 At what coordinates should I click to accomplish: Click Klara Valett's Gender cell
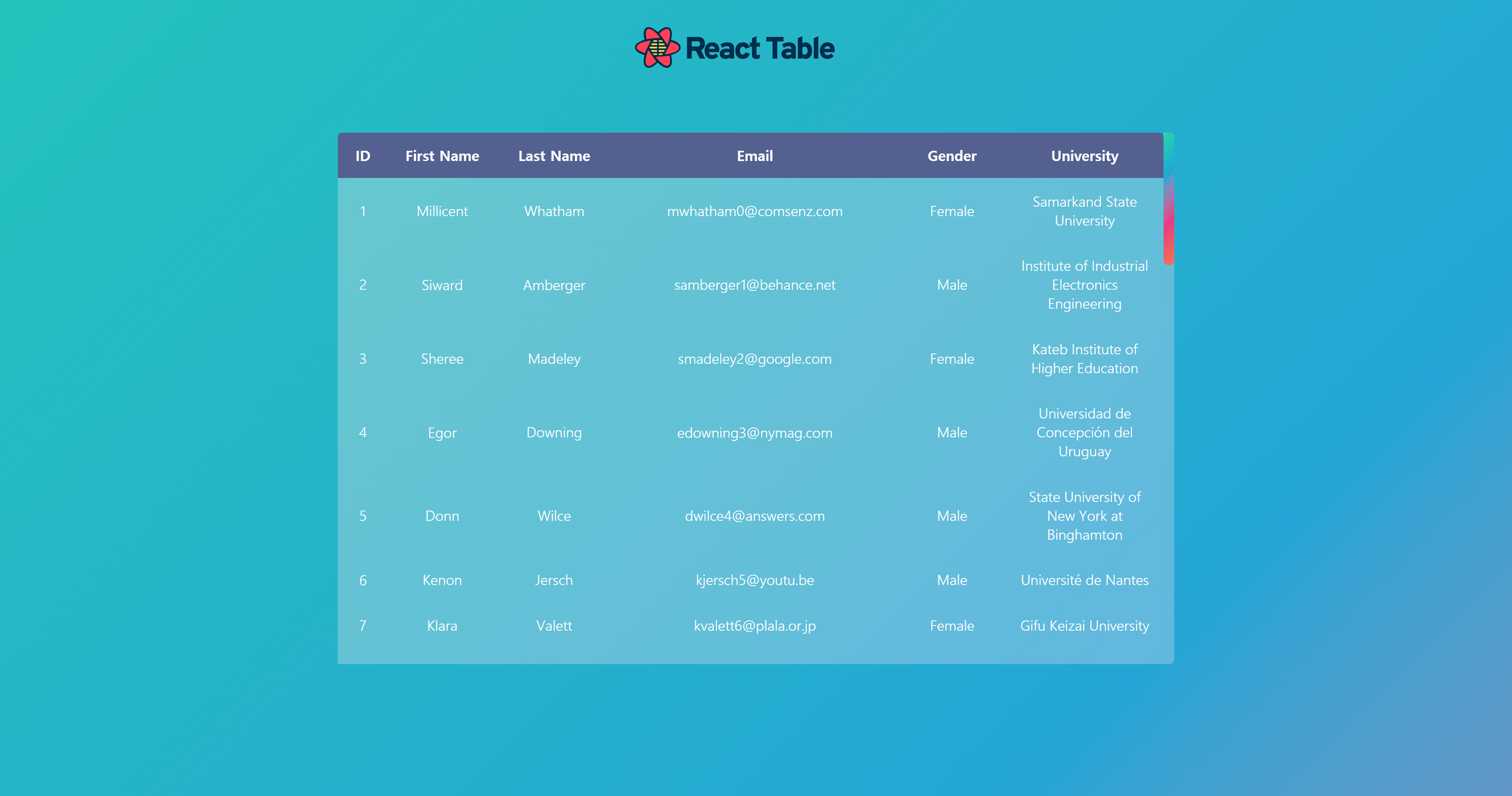(951, 626)
